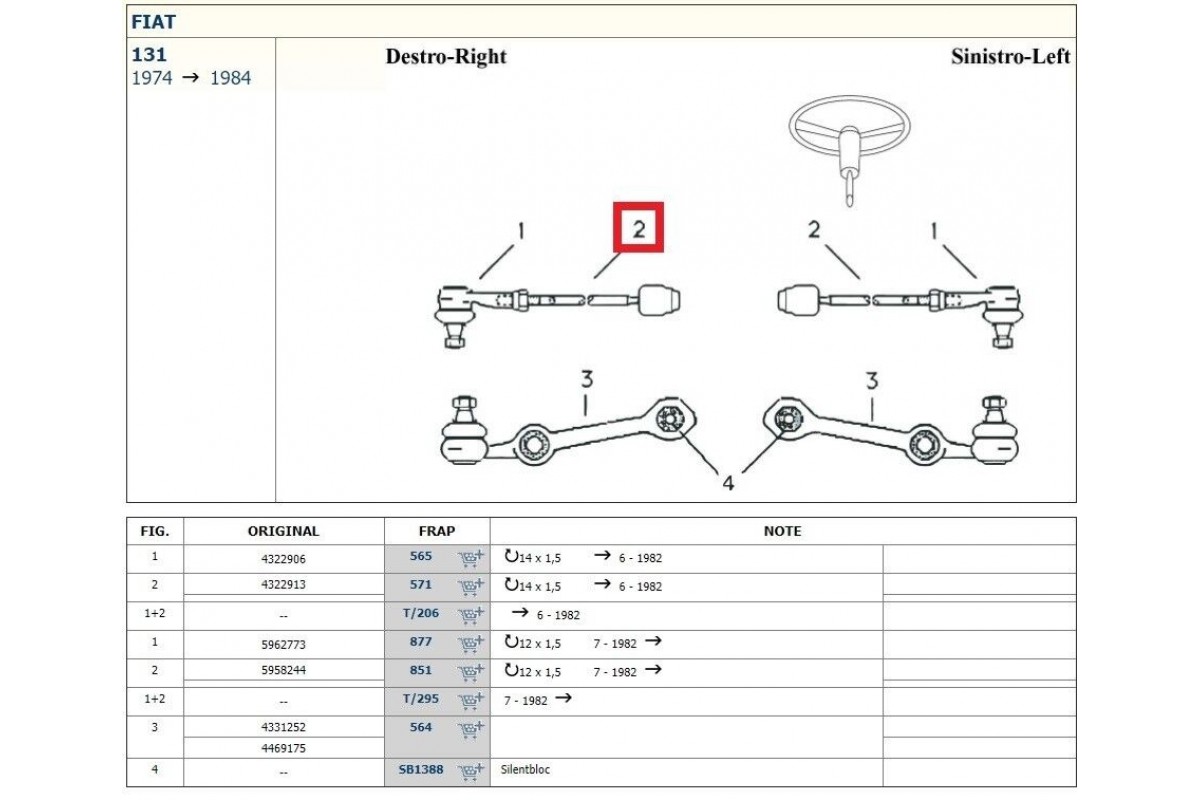
Task: Open FRAP kit T/295 link
Action: [421, 698]
